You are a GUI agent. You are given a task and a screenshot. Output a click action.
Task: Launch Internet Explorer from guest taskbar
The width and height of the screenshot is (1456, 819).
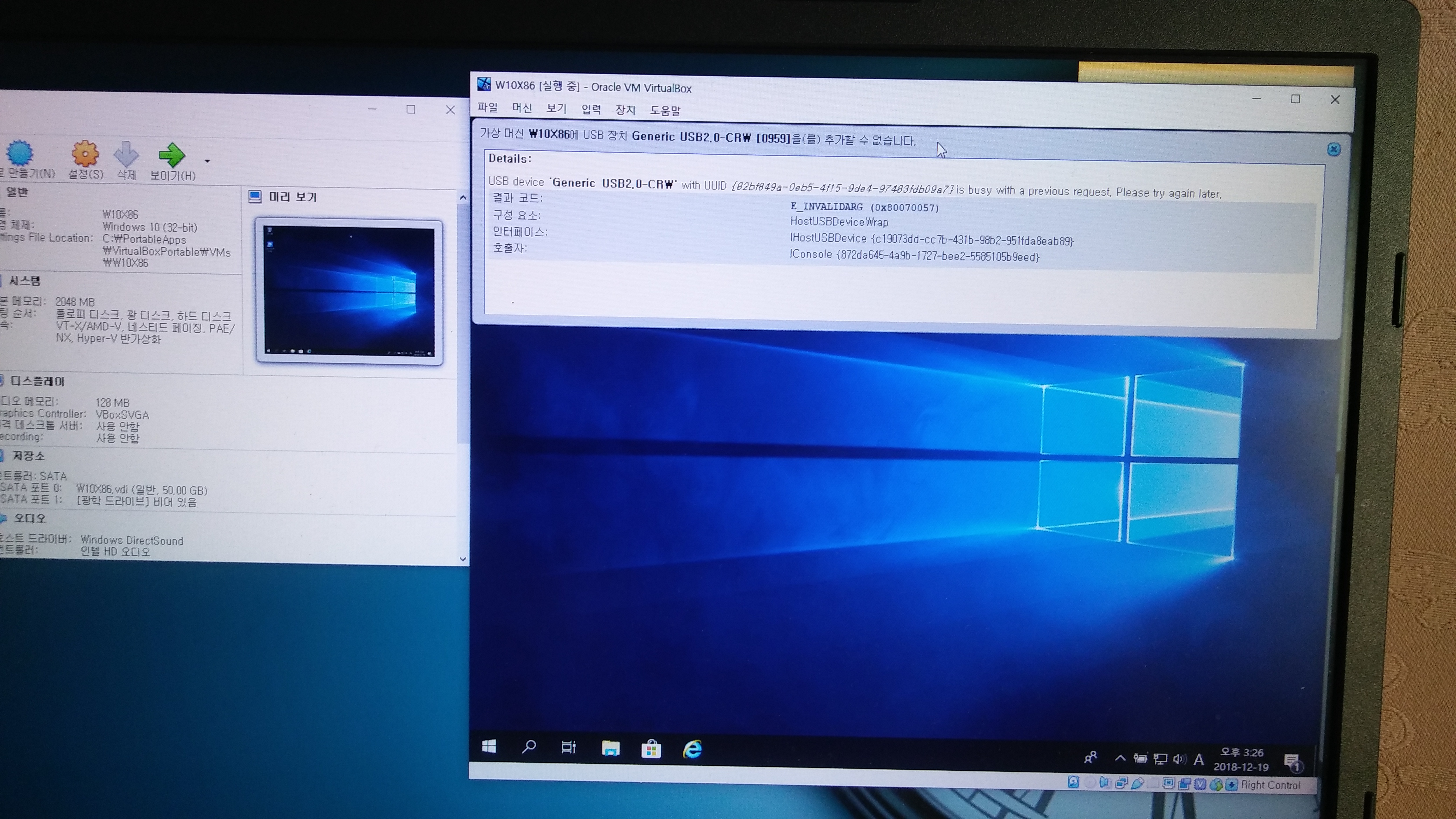(x=692, y=749)
